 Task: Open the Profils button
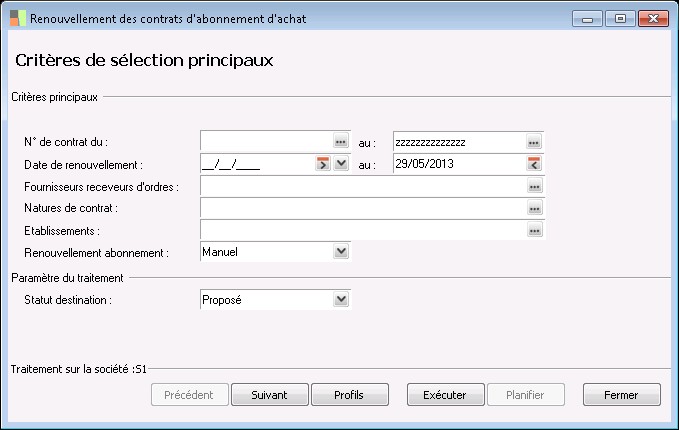[x=349, y=395]
